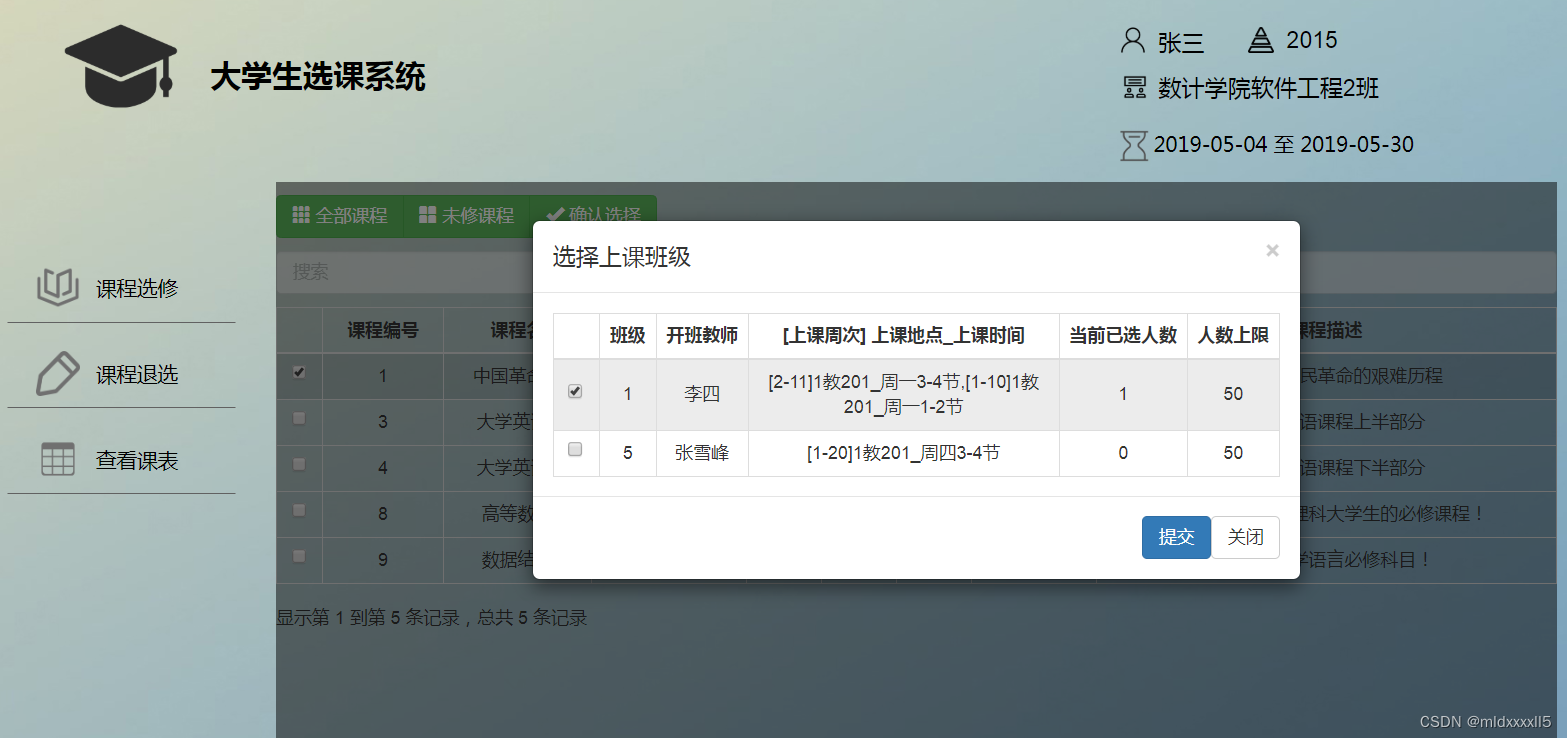Toggle the checkbox for course number 8
The image size is (1567, 738).
point(299,510)
